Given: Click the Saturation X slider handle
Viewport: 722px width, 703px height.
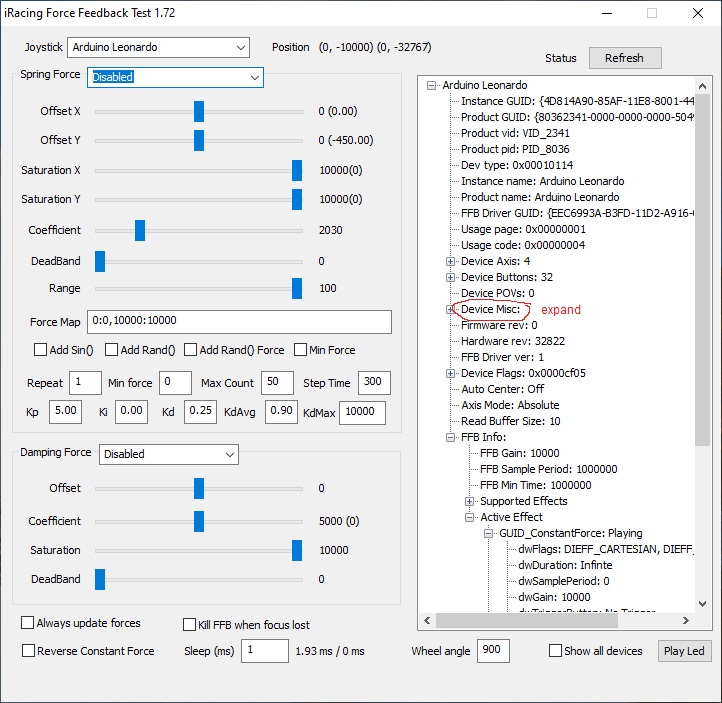Looking at the screenshot, I should [297, 171].
